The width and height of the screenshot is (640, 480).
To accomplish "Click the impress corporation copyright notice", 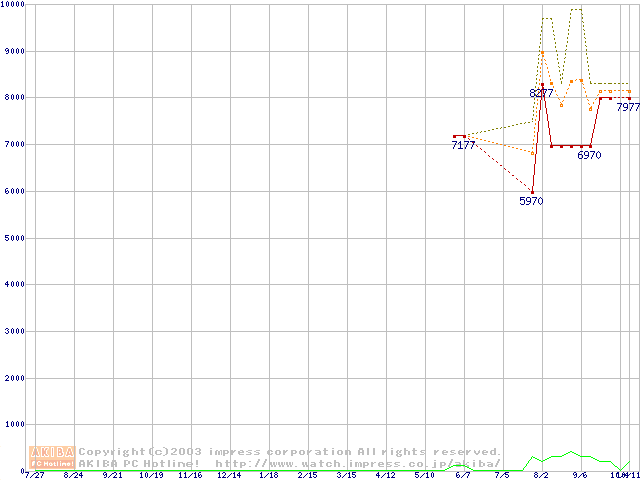I will tap(290, 452).
